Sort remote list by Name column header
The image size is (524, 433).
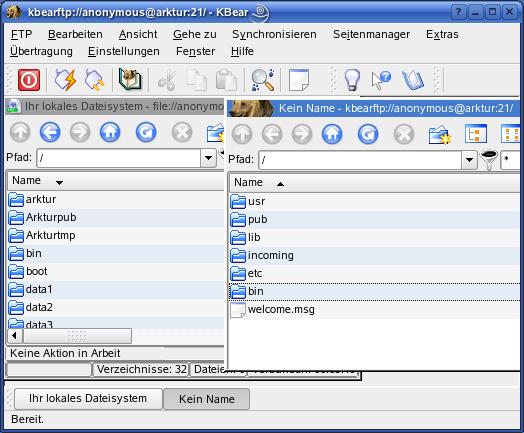pyautogui.click(x=375, y=183)
